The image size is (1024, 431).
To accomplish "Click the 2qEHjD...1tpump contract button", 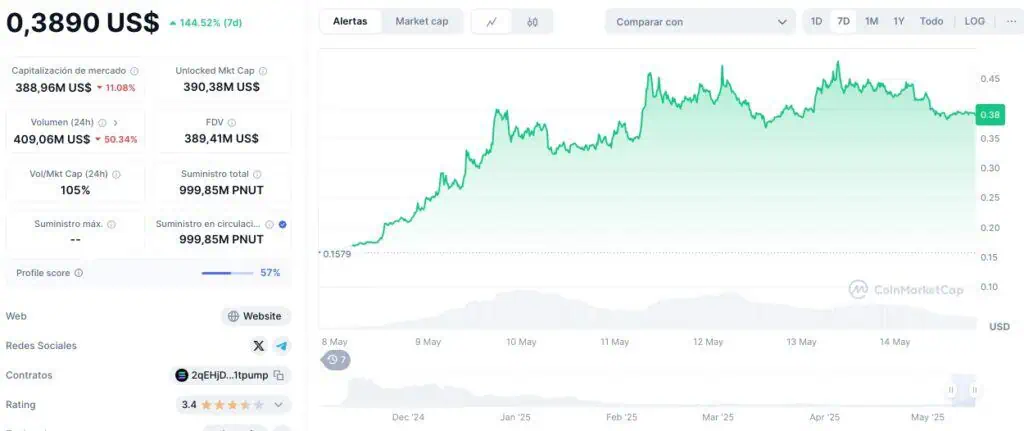I will tap(231, 375).
